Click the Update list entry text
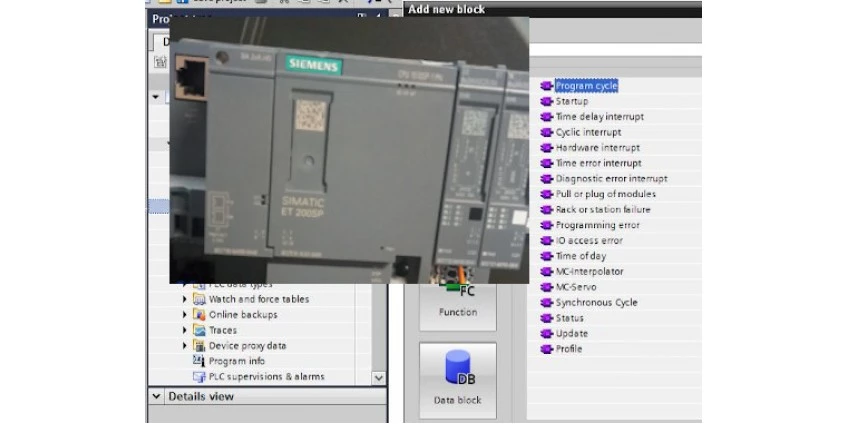Viewport: 848px width, 424px height. click(x=572, y=334)
